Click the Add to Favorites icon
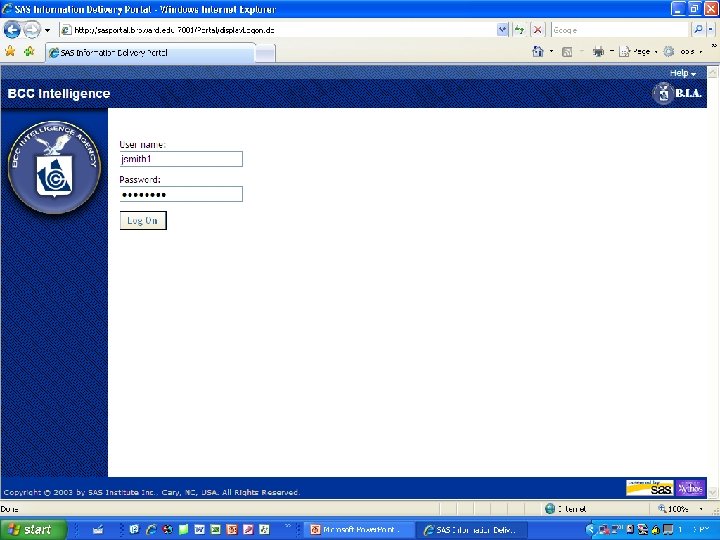The image size is (720, 540). click(29, 51)
